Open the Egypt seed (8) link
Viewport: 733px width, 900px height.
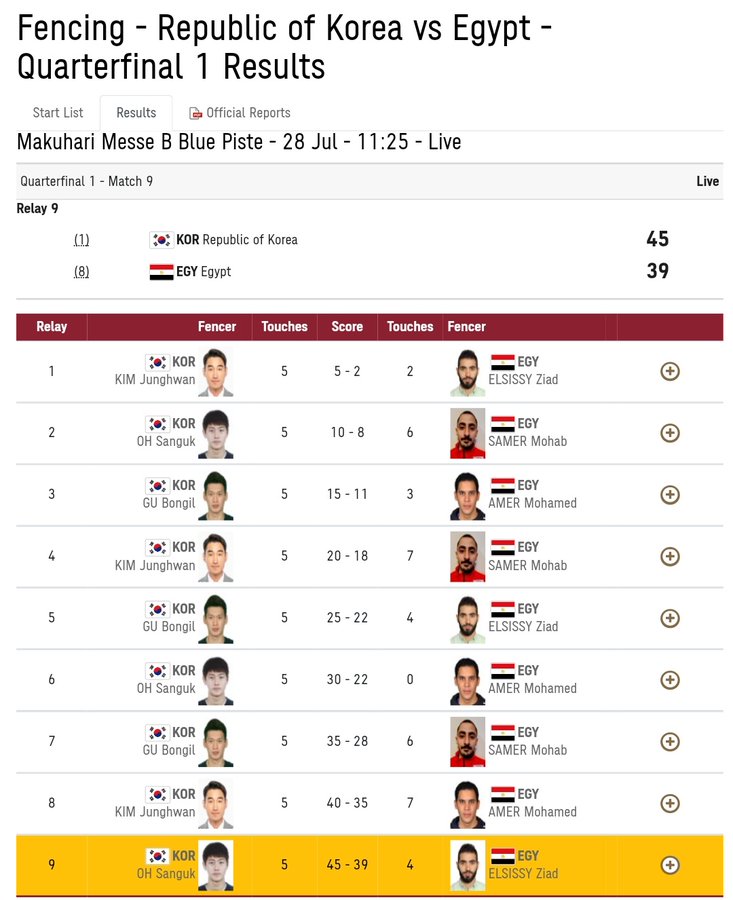pyautogui.click(x=81, y=272)
